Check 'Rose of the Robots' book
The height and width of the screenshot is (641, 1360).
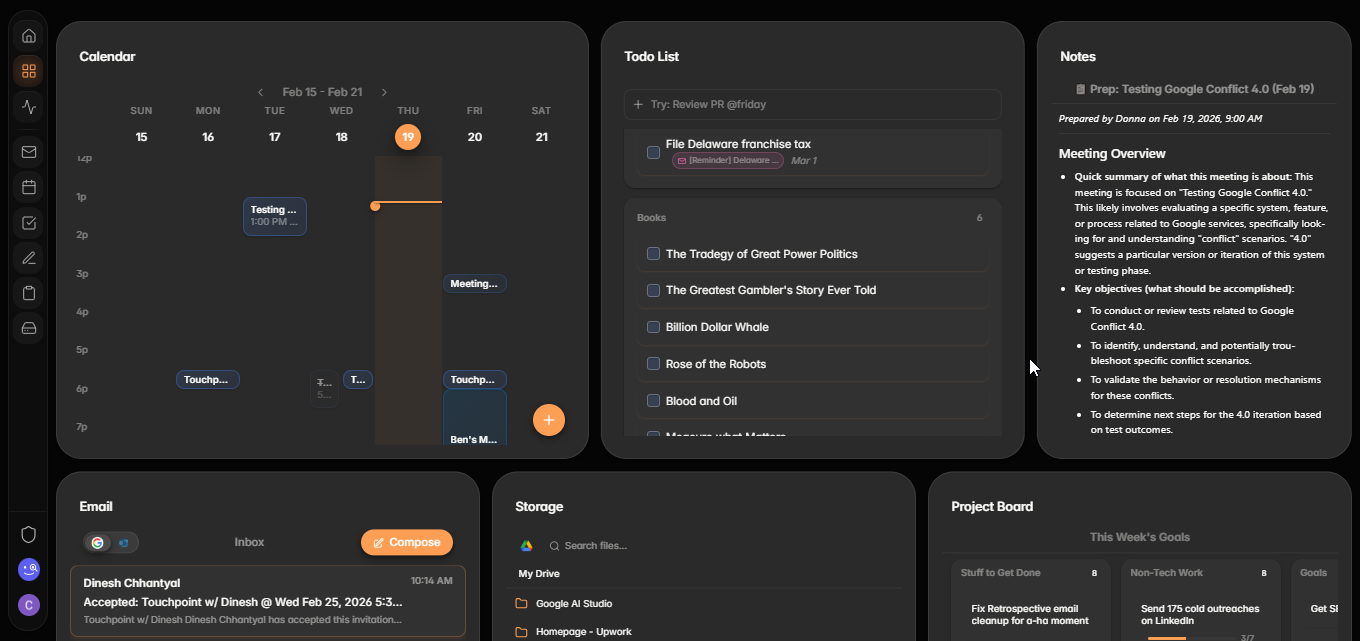(x=652, y=363)
